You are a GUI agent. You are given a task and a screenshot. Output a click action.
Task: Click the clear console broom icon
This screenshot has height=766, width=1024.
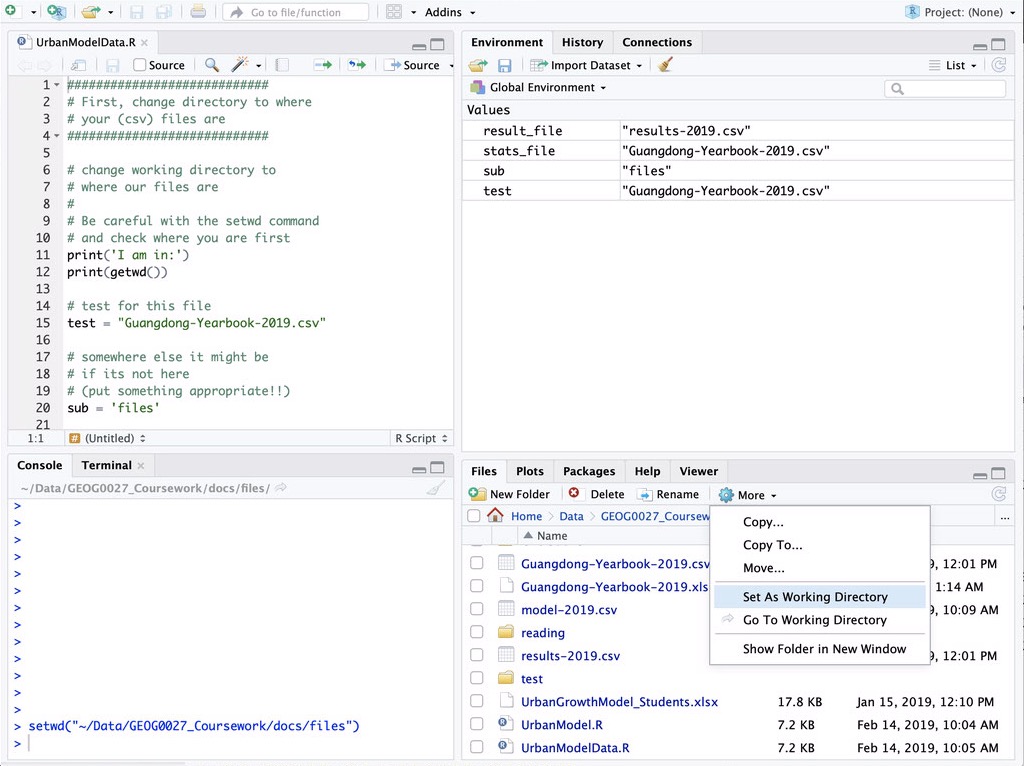[x=436, y=488]
